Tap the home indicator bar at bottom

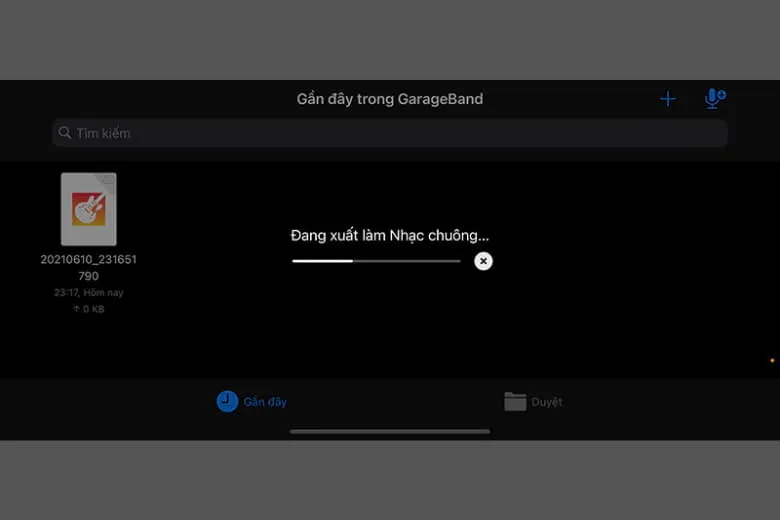[389, 431]
